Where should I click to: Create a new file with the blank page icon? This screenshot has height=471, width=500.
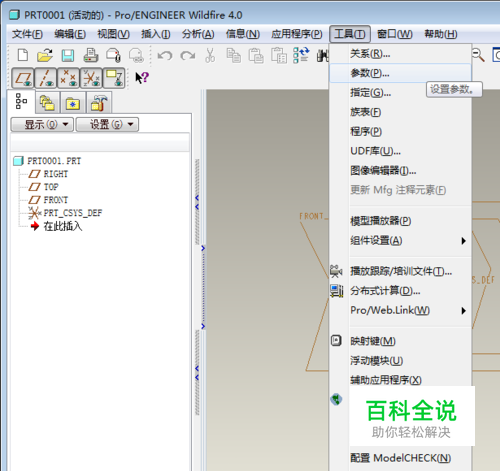[x=23, y=55]
